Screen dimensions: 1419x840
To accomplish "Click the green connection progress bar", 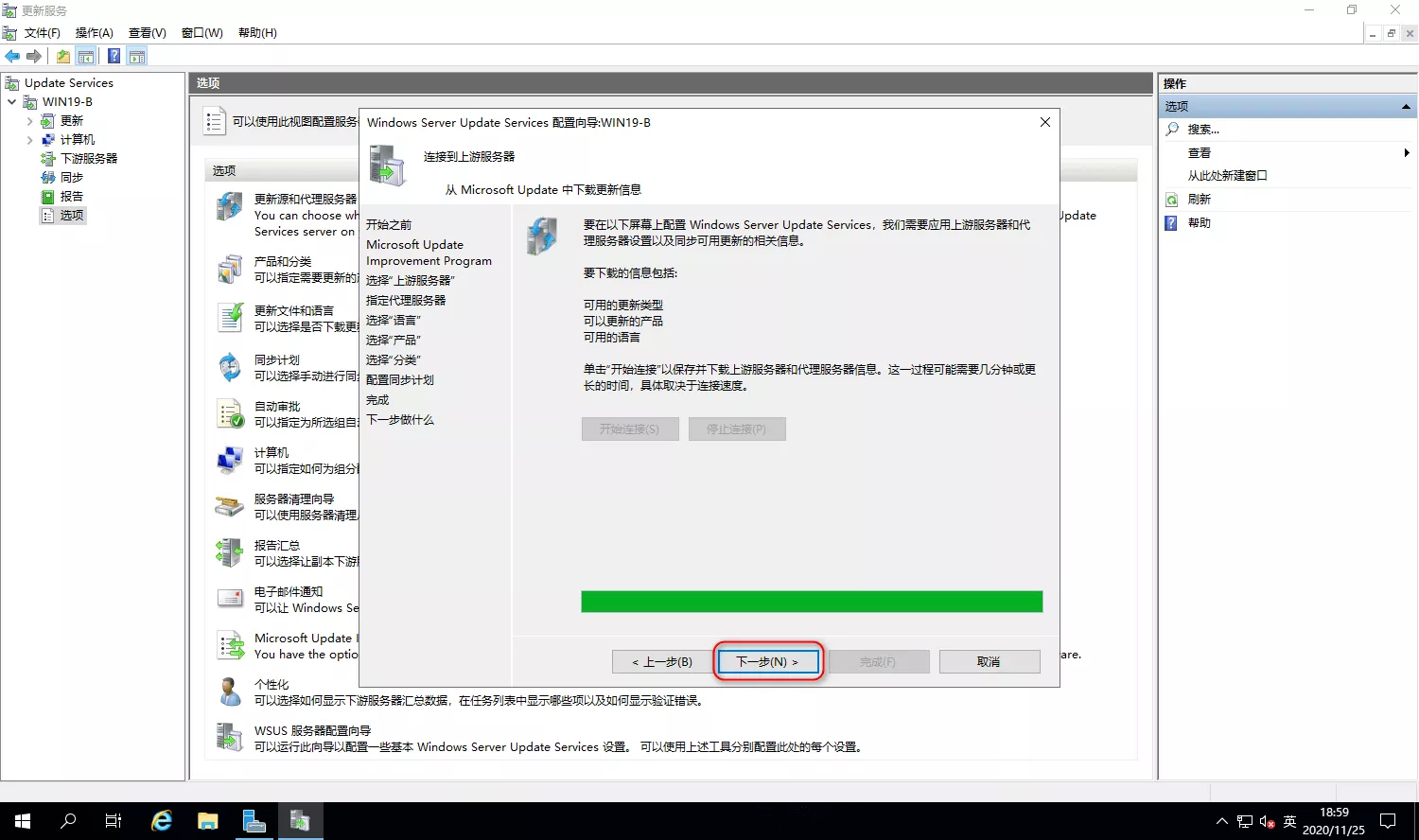I will coord(812,602).
